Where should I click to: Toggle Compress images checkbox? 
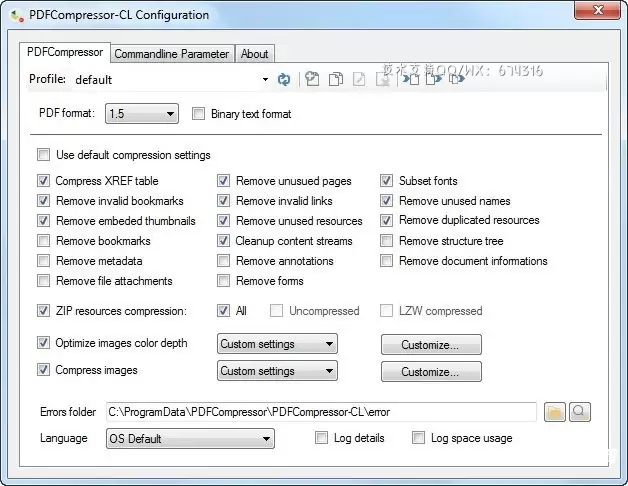click(x=43, y=370)
